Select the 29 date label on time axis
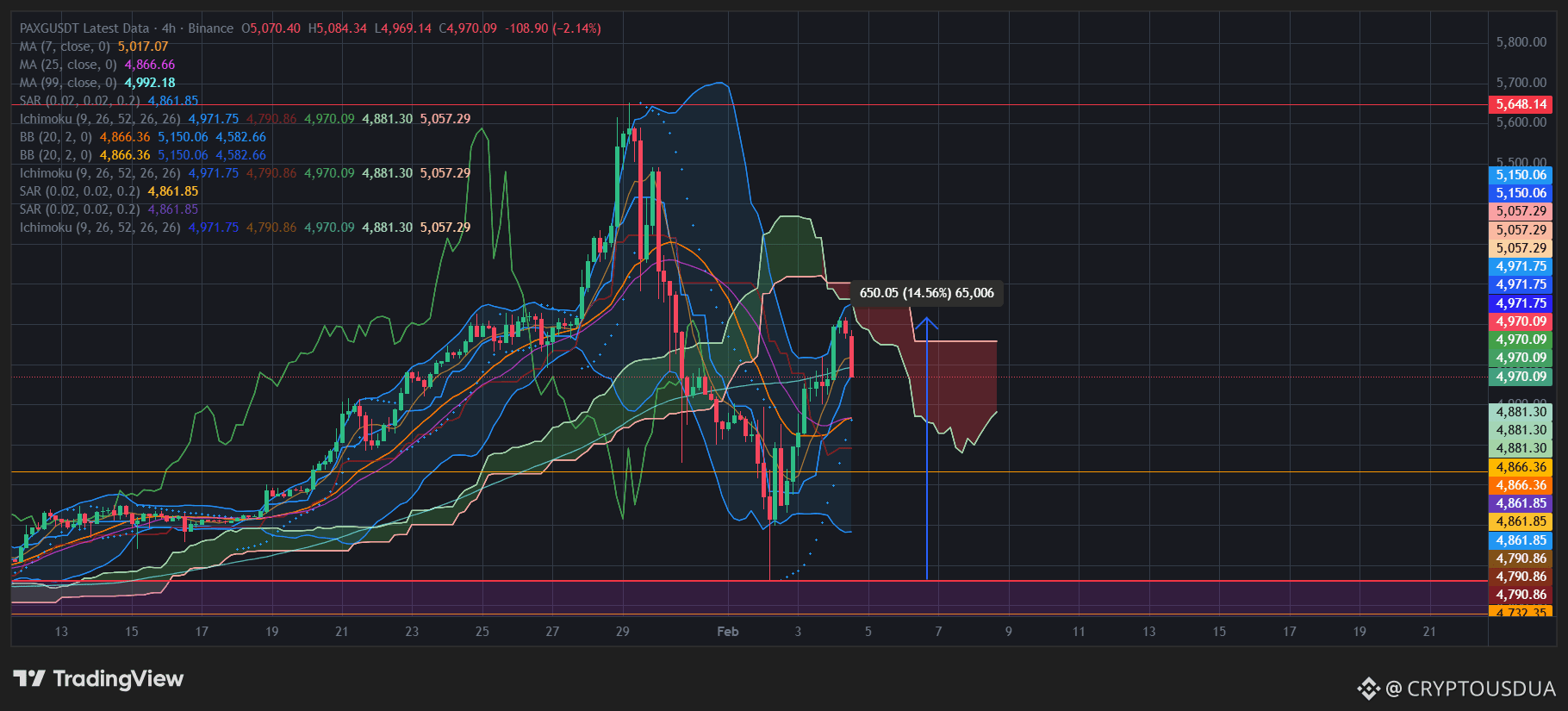 point(622,632)
